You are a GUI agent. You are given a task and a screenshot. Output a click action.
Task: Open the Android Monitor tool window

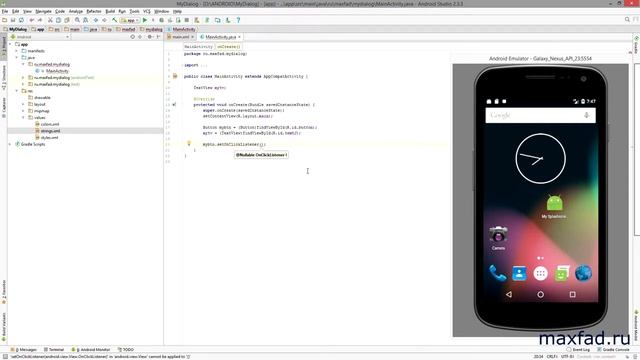pyautogui.click(x=91, y=350)
